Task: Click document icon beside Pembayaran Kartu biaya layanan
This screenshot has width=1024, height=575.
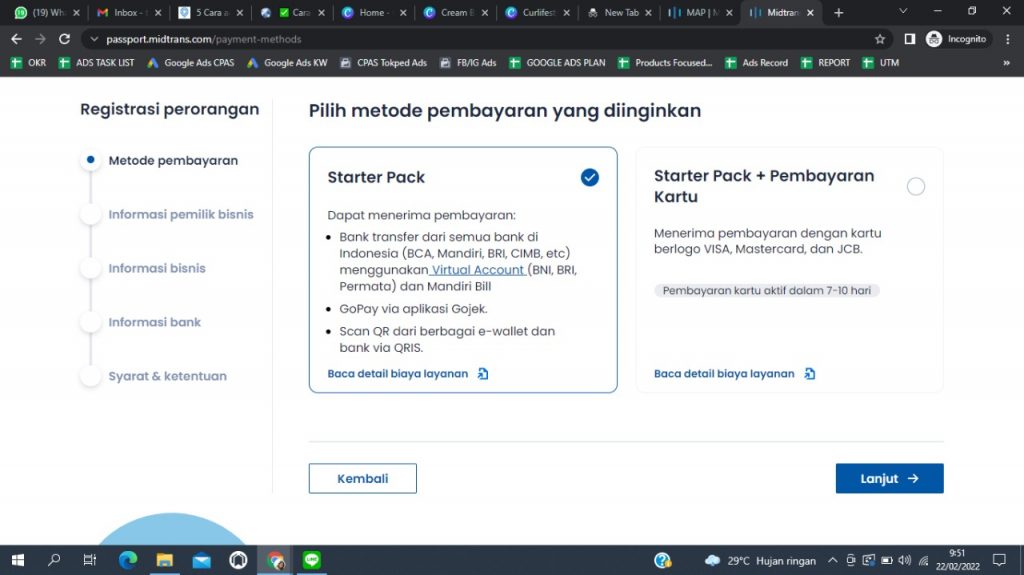Action: 809,374
